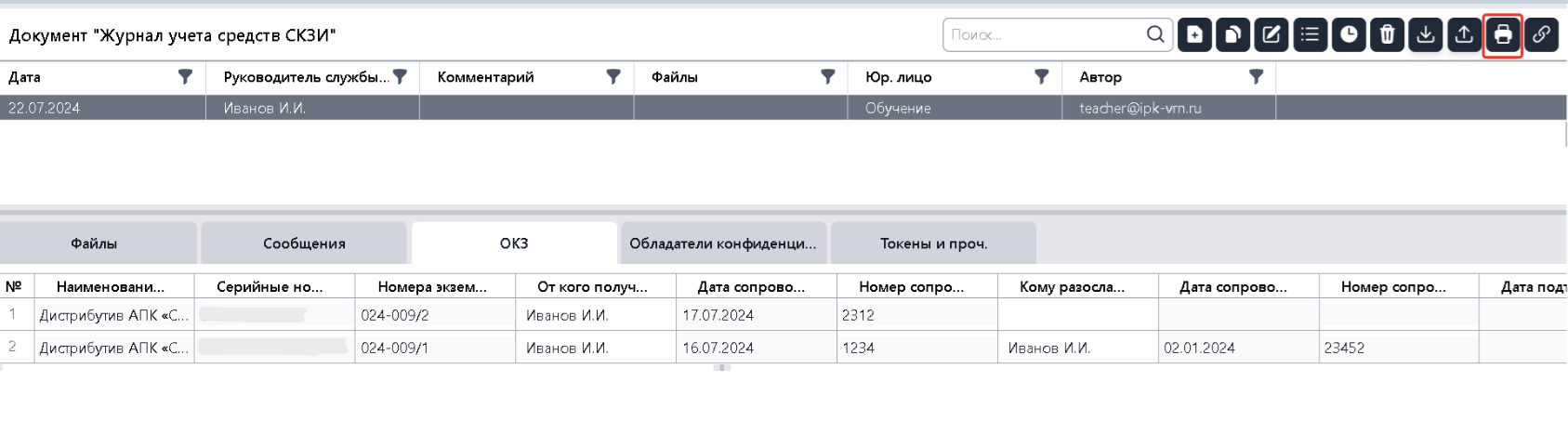1568x421 pixels.
Task: Open the filter for the Комментарий column
Action: pos(613,77)
